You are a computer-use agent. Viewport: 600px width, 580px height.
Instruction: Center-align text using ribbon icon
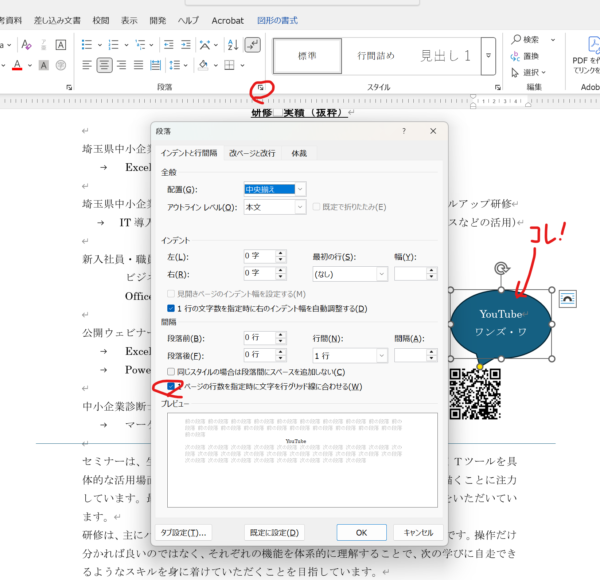click(105, 65)
